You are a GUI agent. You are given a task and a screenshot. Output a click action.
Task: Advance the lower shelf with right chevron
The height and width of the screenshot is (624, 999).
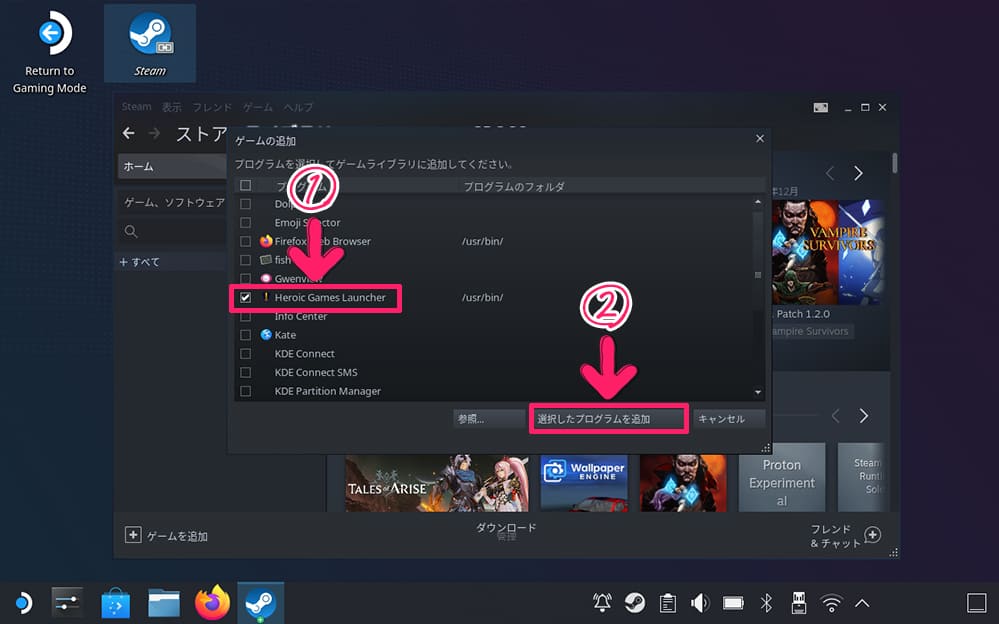pos(863,416)
